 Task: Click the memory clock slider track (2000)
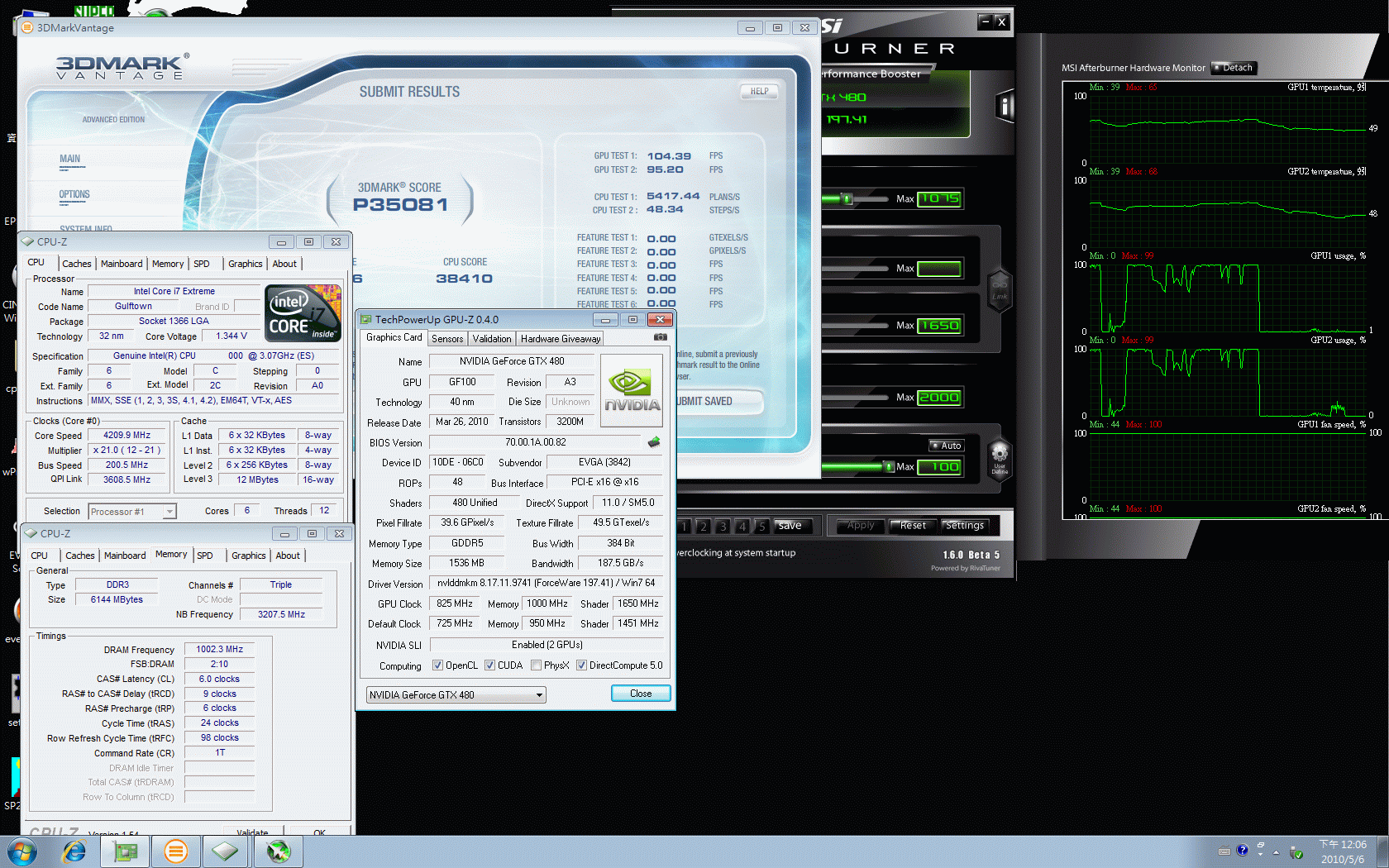pos(857,398)
